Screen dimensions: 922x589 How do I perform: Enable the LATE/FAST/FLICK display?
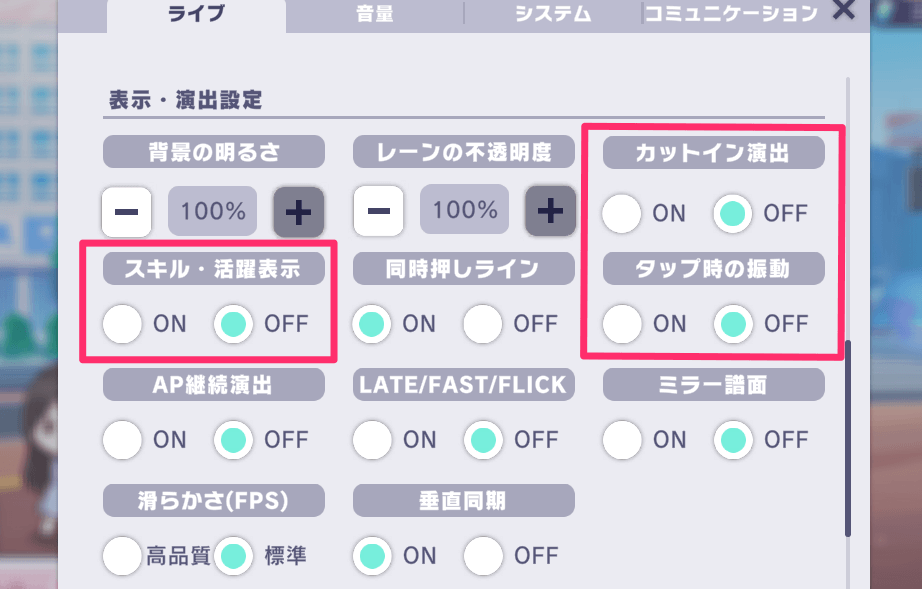tap(372, 440)
